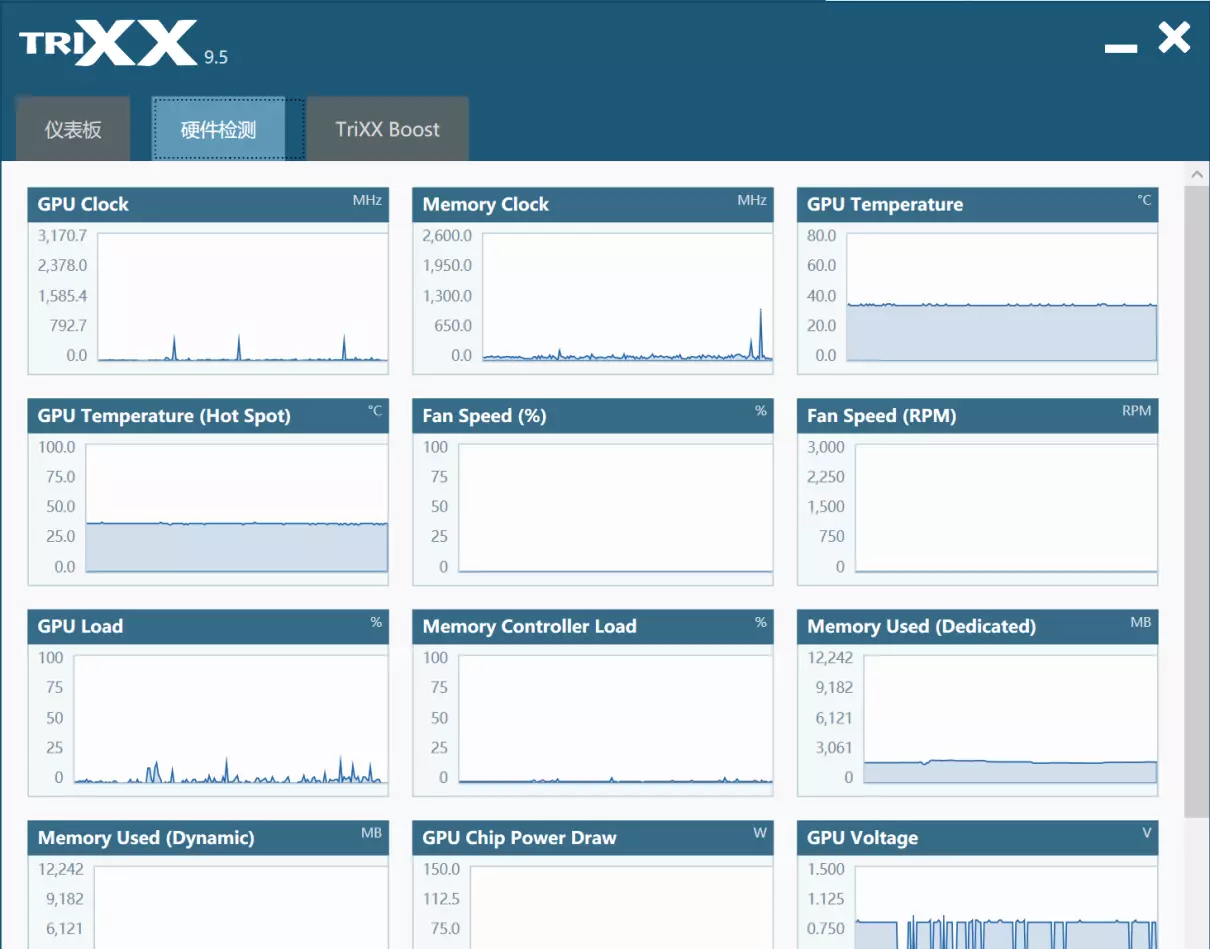Click the GPU Chip Power Draw graph
Screen dimensions: 1210x949
click(621, 907)
